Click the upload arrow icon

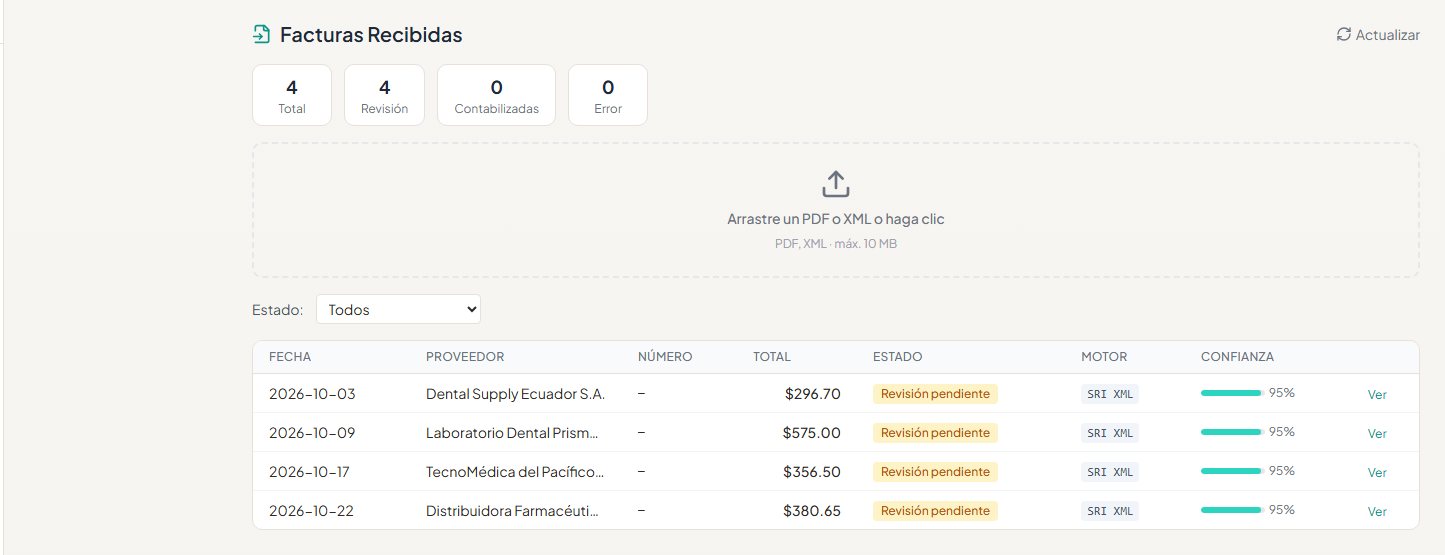(x=835, y=184)
